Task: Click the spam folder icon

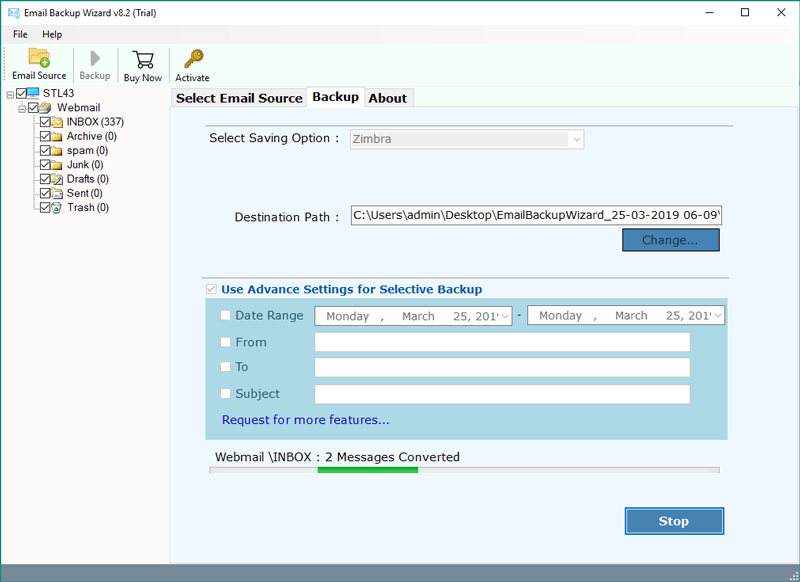Action: [57, 151]
